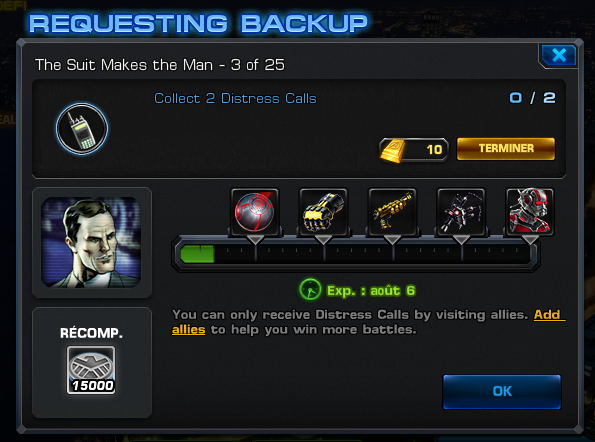Select the red sphere reward icon

tap(255, 212)
